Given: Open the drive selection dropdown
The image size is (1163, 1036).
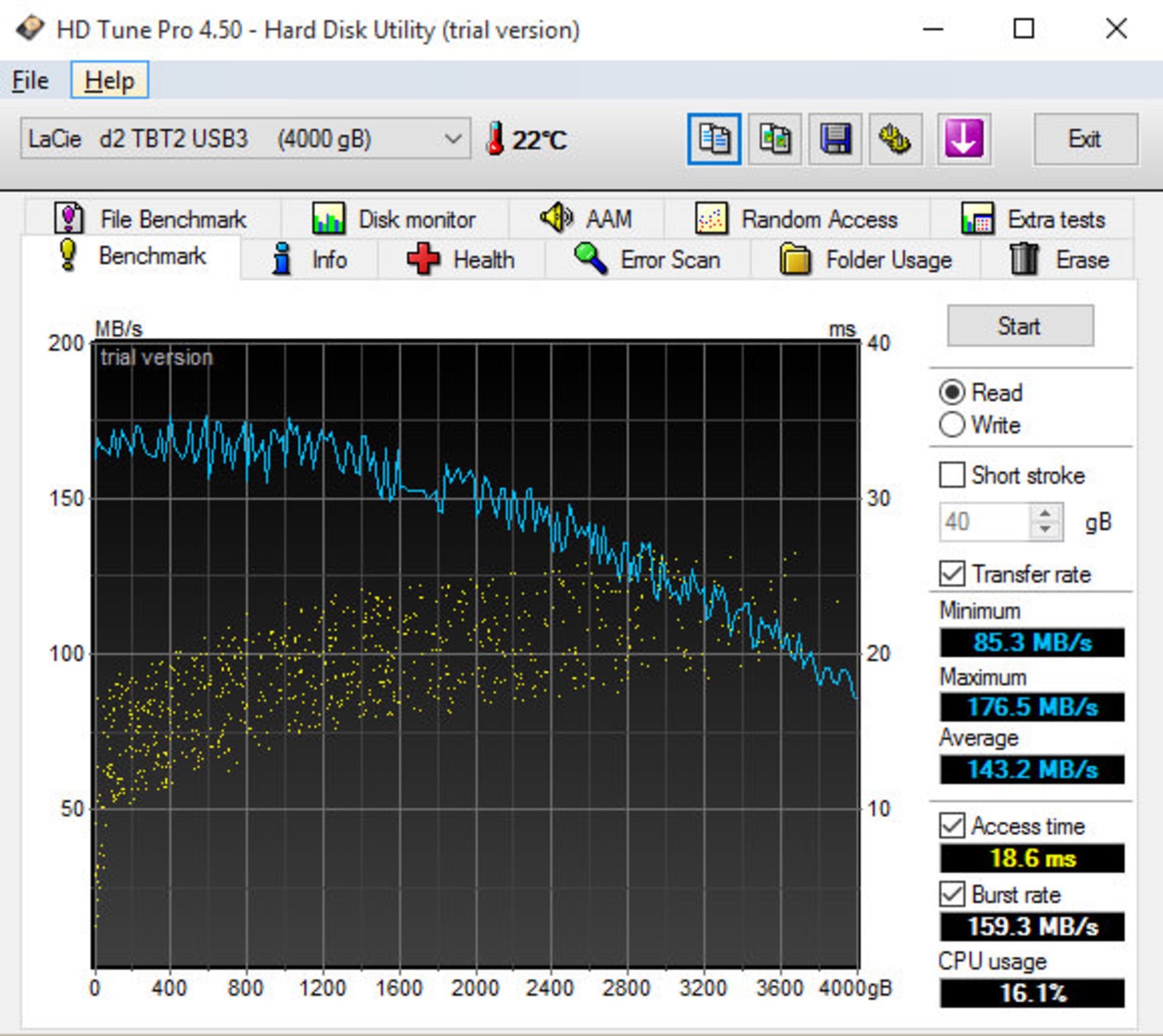Looking at the screenshot, I should coord(452,138).
